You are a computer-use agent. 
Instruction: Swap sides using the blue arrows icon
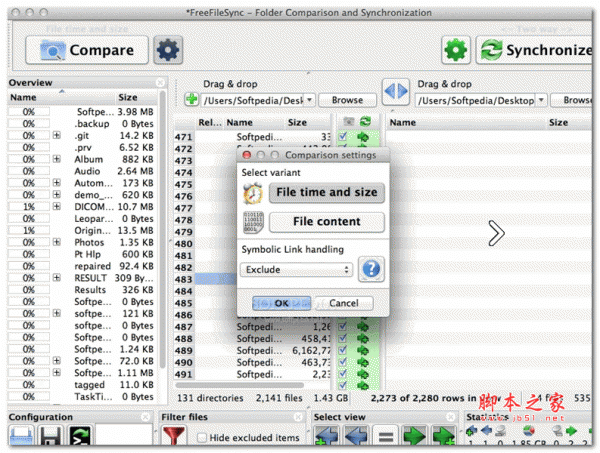(x=396, y=91)
